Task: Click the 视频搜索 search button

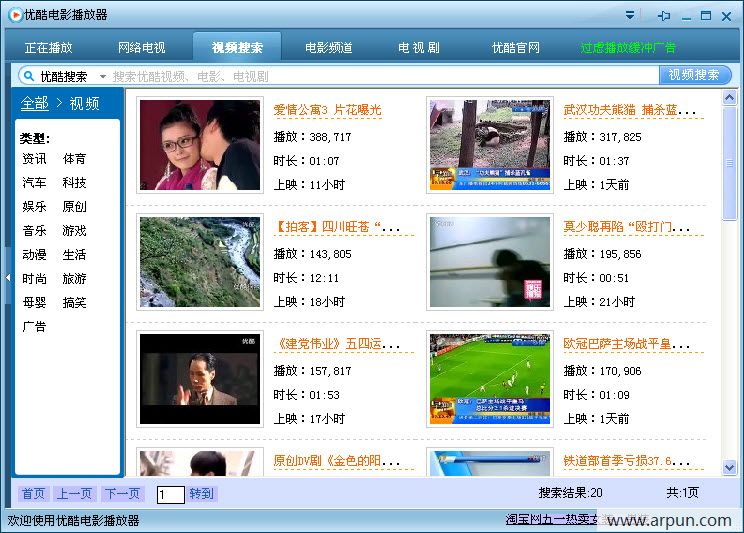Action: pos(694,75)
